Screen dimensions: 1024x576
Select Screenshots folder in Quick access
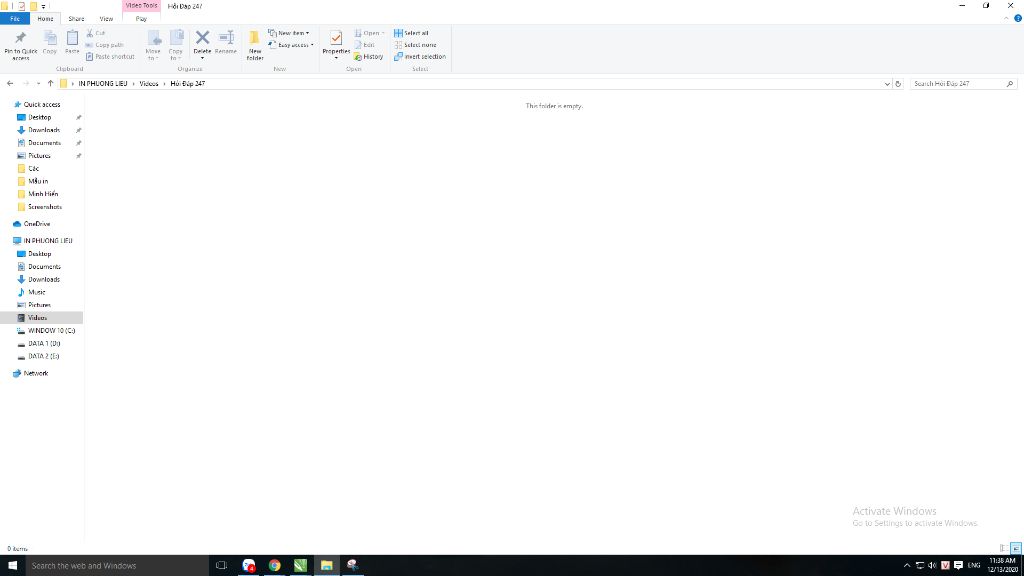[x=44, y=207]
